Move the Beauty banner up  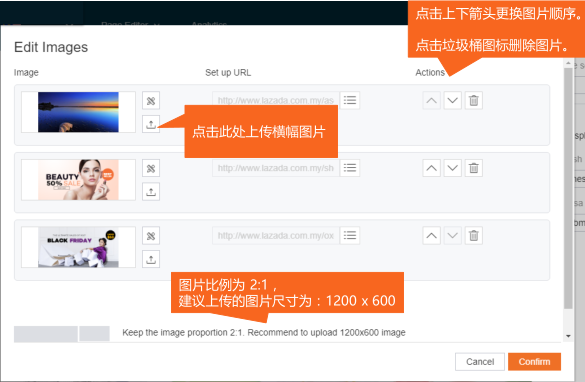(x=432, y=168)
